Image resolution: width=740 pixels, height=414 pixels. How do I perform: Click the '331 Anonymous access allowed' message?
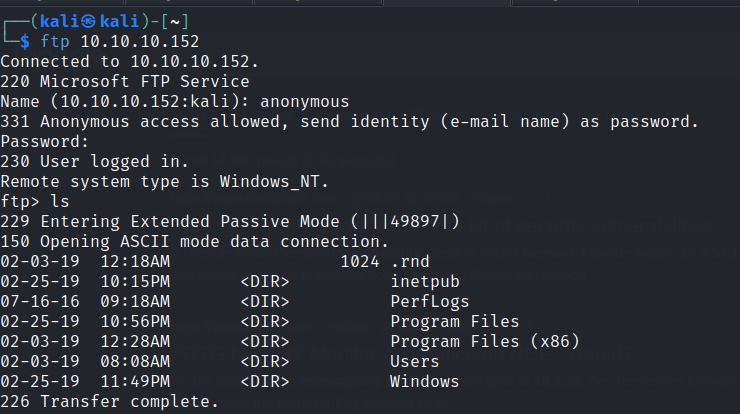coord(348,121)
